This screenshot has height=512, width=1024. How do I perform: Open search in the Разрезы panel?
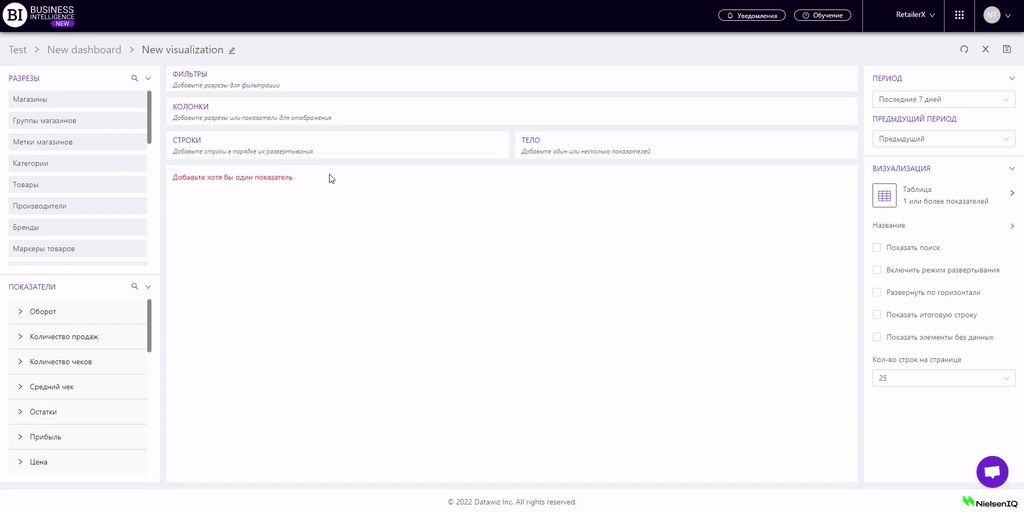pyautogui.click(x=135, y=78)
